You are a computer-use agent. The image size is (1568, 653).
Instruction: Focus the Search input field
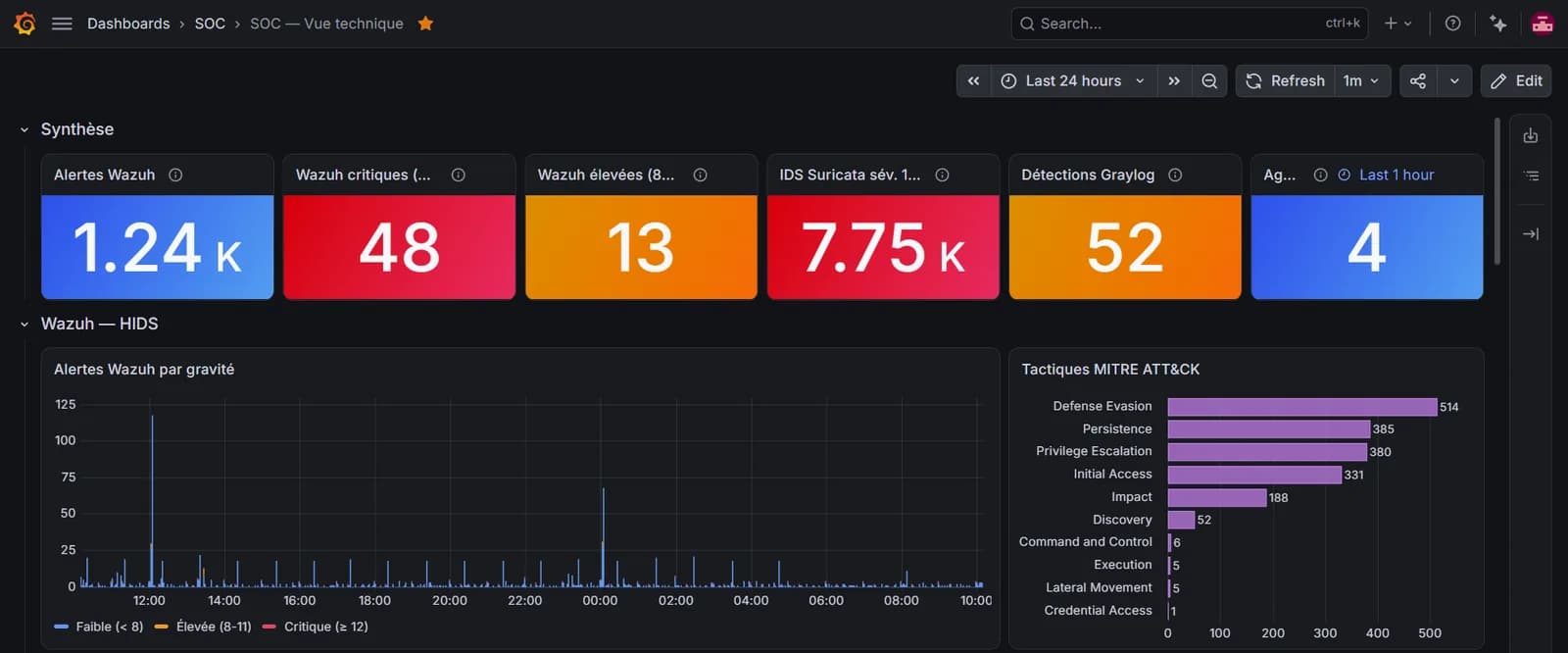click(1190, 24)
